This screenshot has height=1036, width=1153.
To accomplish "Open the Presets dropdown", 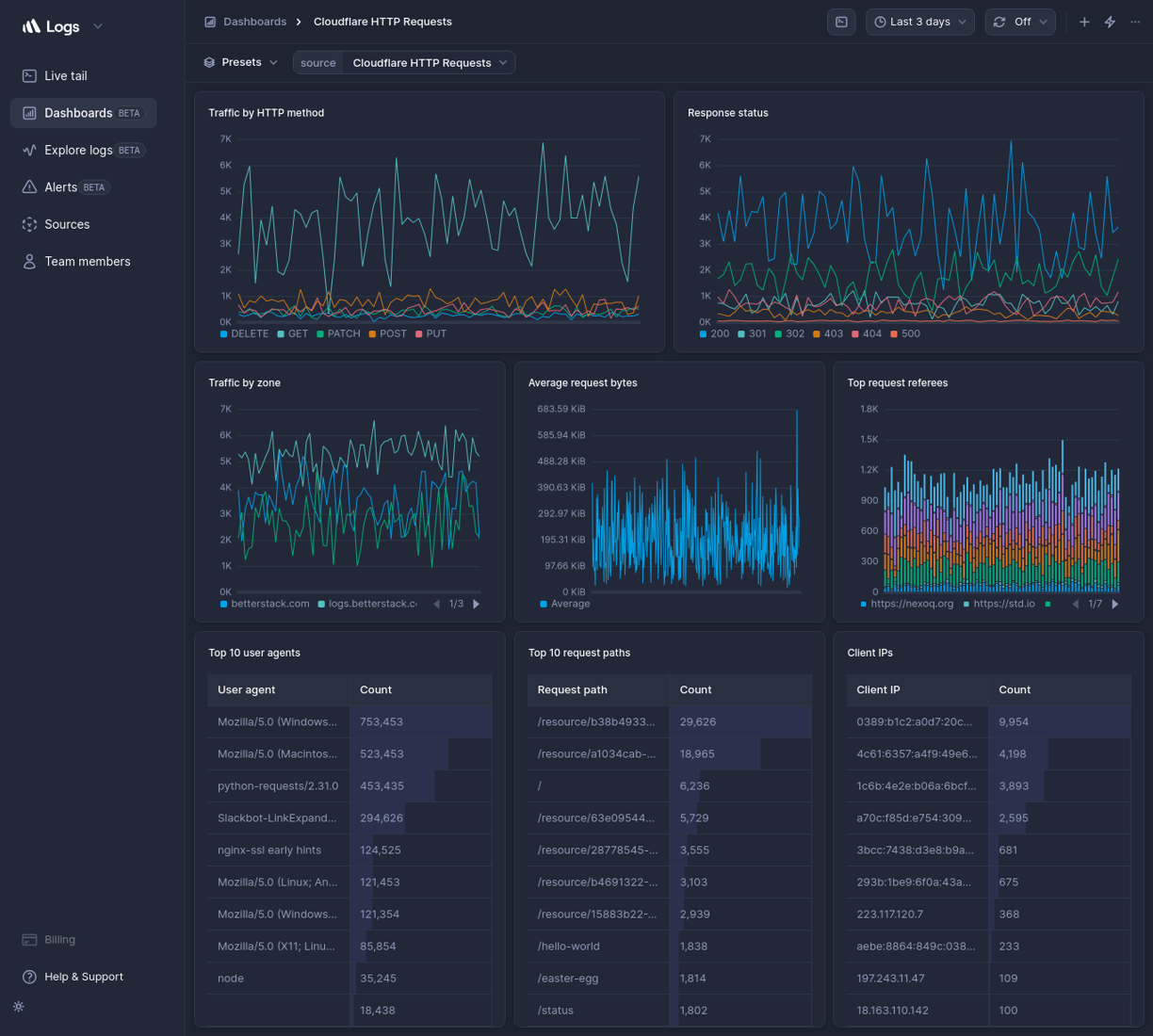I will point(240,61).
